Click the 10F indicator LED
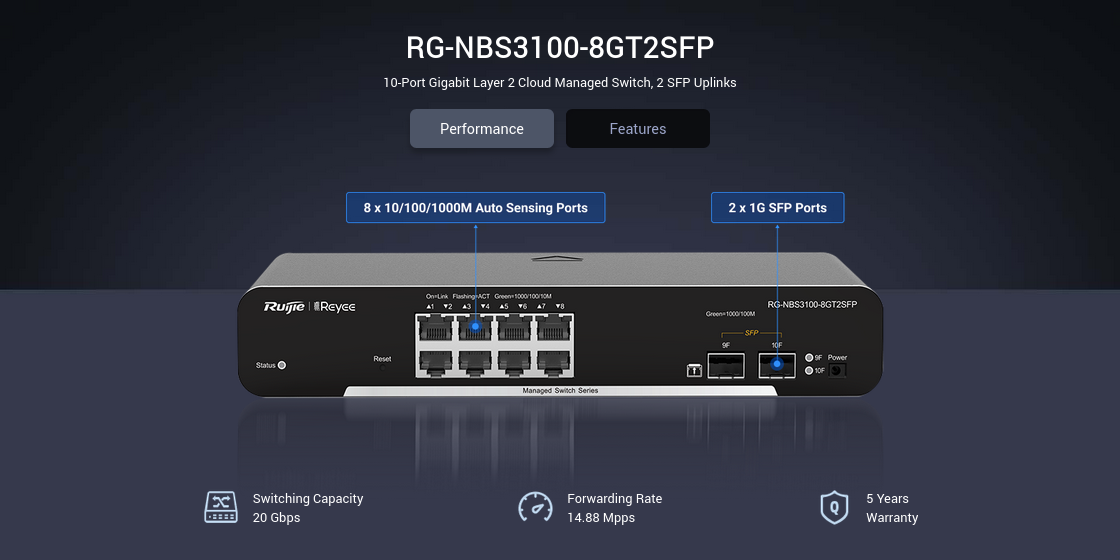This screenshot has height=560, width=1120. (x=809, y=371)
